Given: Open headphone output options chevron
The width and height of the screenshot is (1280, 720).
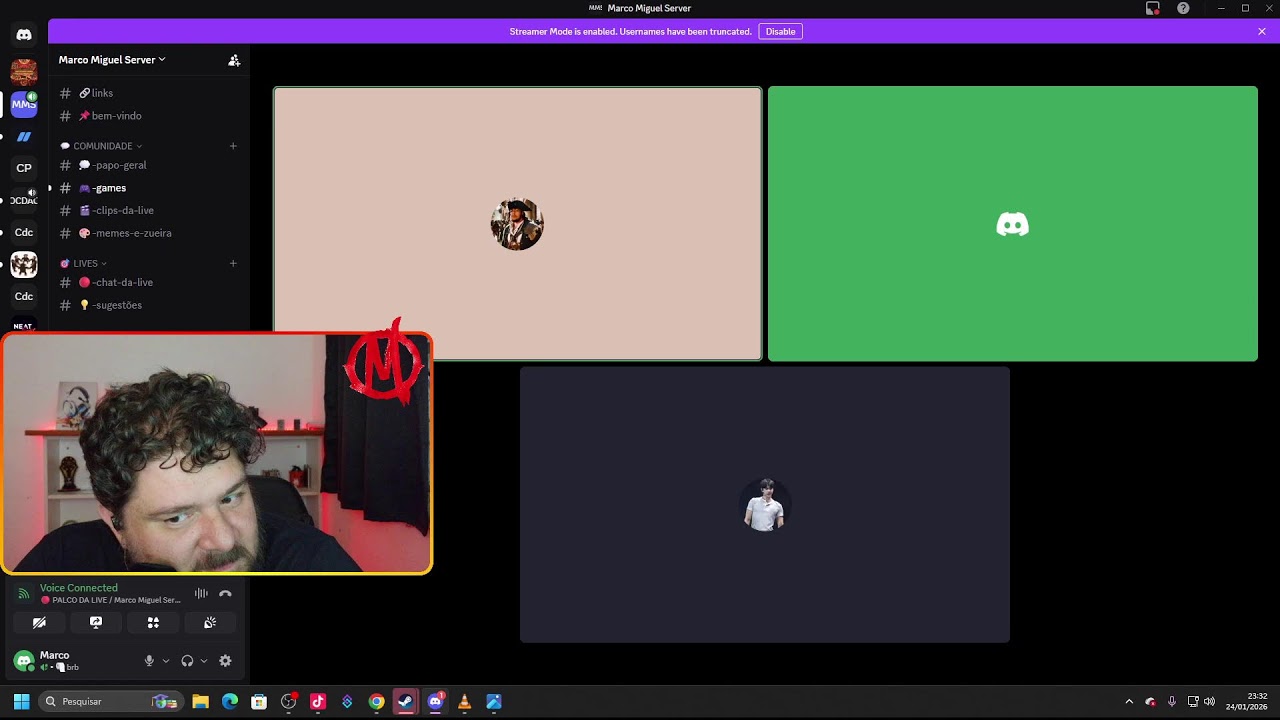Looking at the screenshot, I should click(204, 661).
